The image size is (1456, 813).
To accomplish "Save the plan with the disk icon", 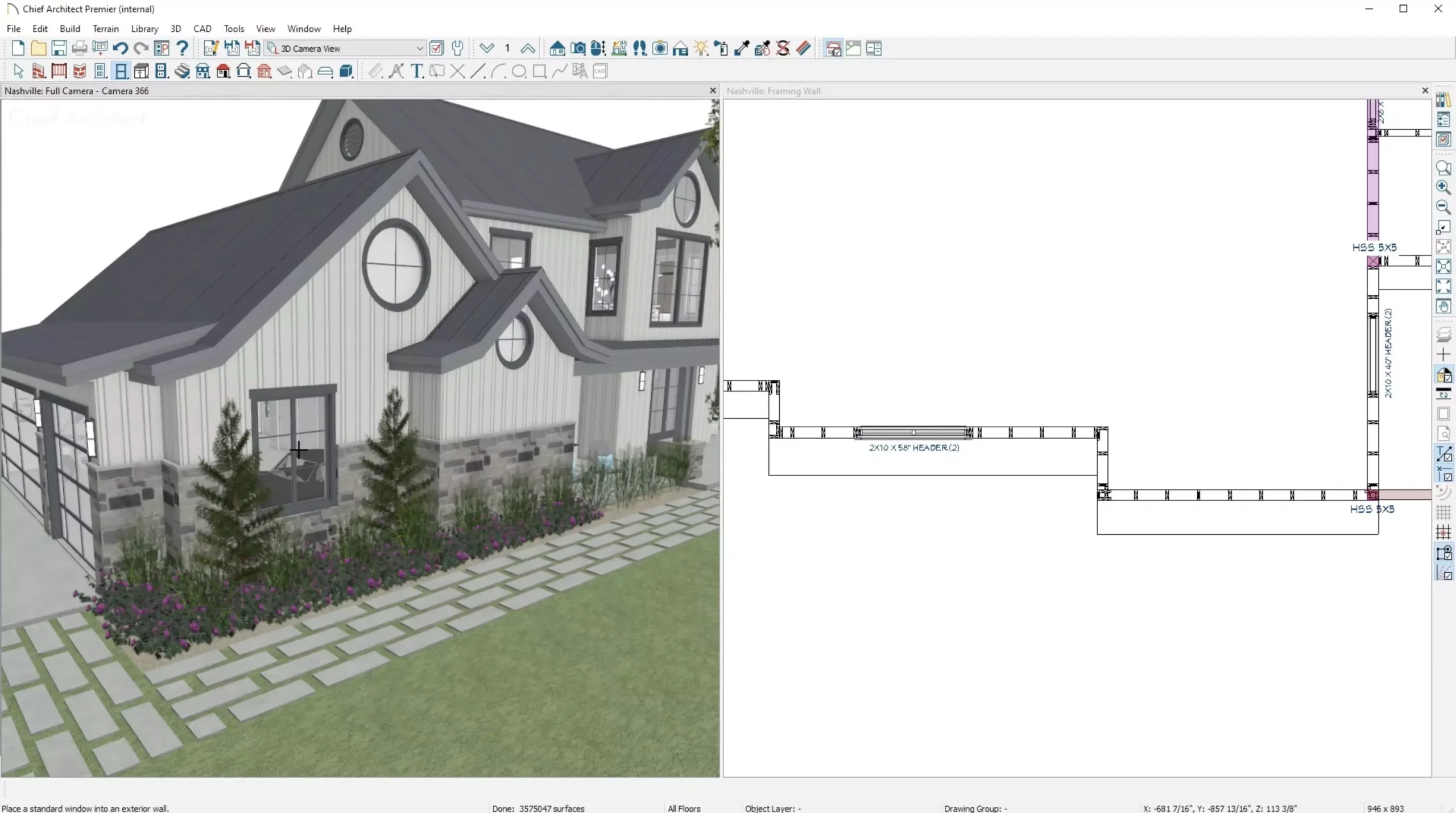I will point(59,48).
